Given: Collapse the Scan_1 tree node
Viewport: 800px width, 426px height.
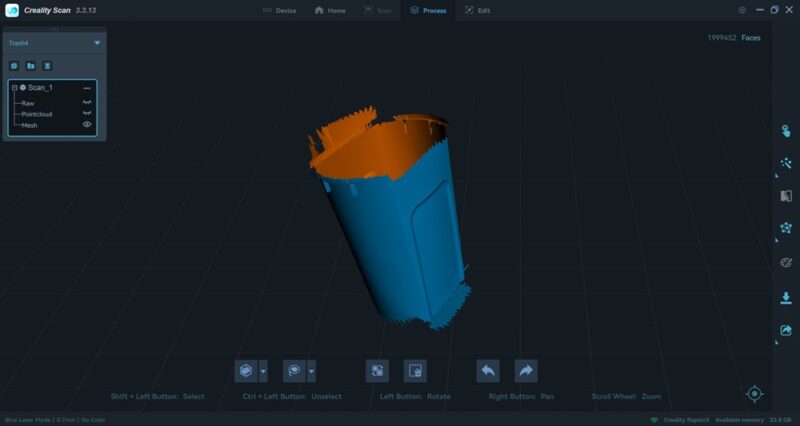Looking at the screenshot, I should tap(14, 88).
